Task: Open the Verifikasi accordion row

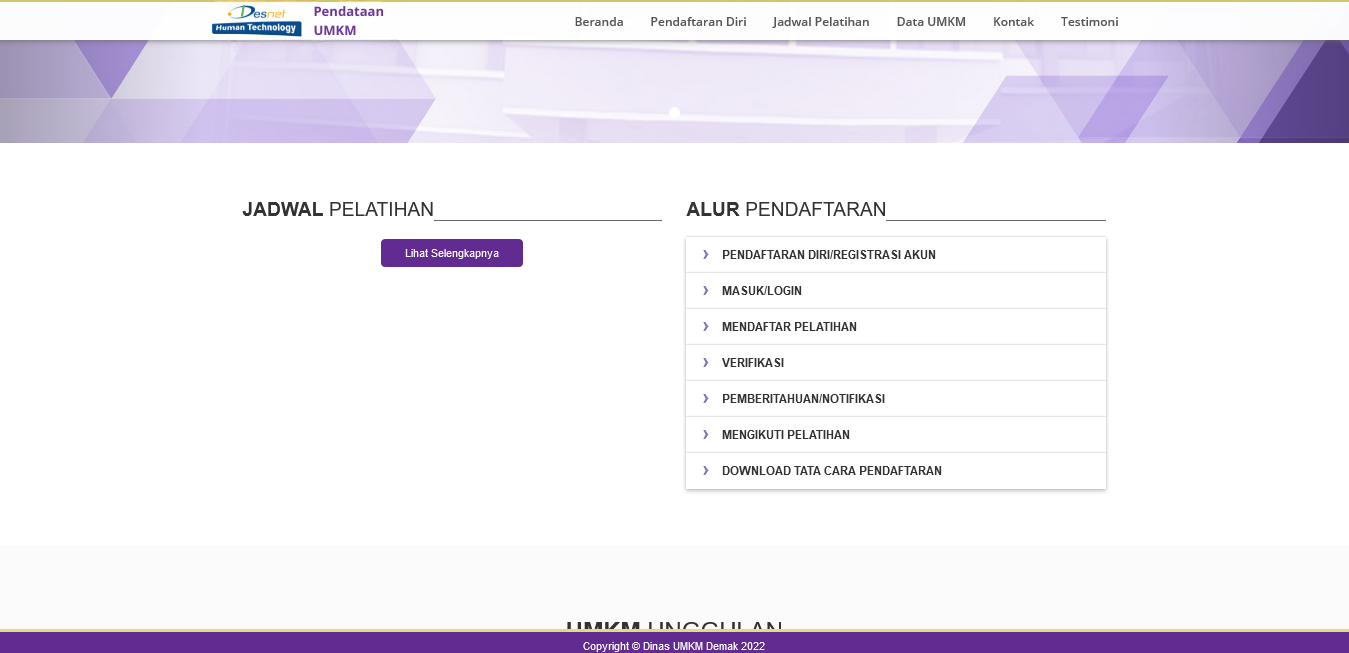Action: pyautogui.click(x=753, y=363)
